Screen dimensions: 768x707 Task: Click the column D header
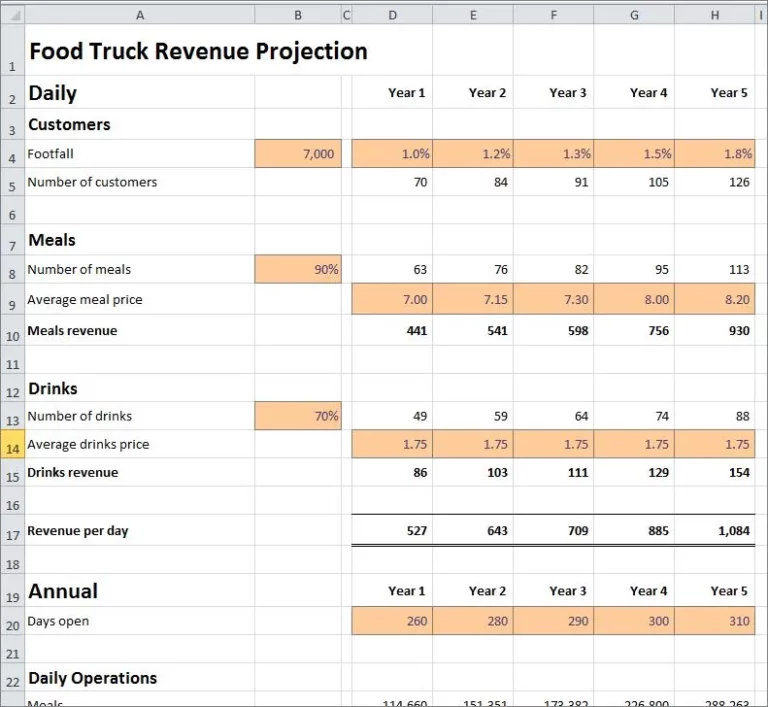point(392,14)
